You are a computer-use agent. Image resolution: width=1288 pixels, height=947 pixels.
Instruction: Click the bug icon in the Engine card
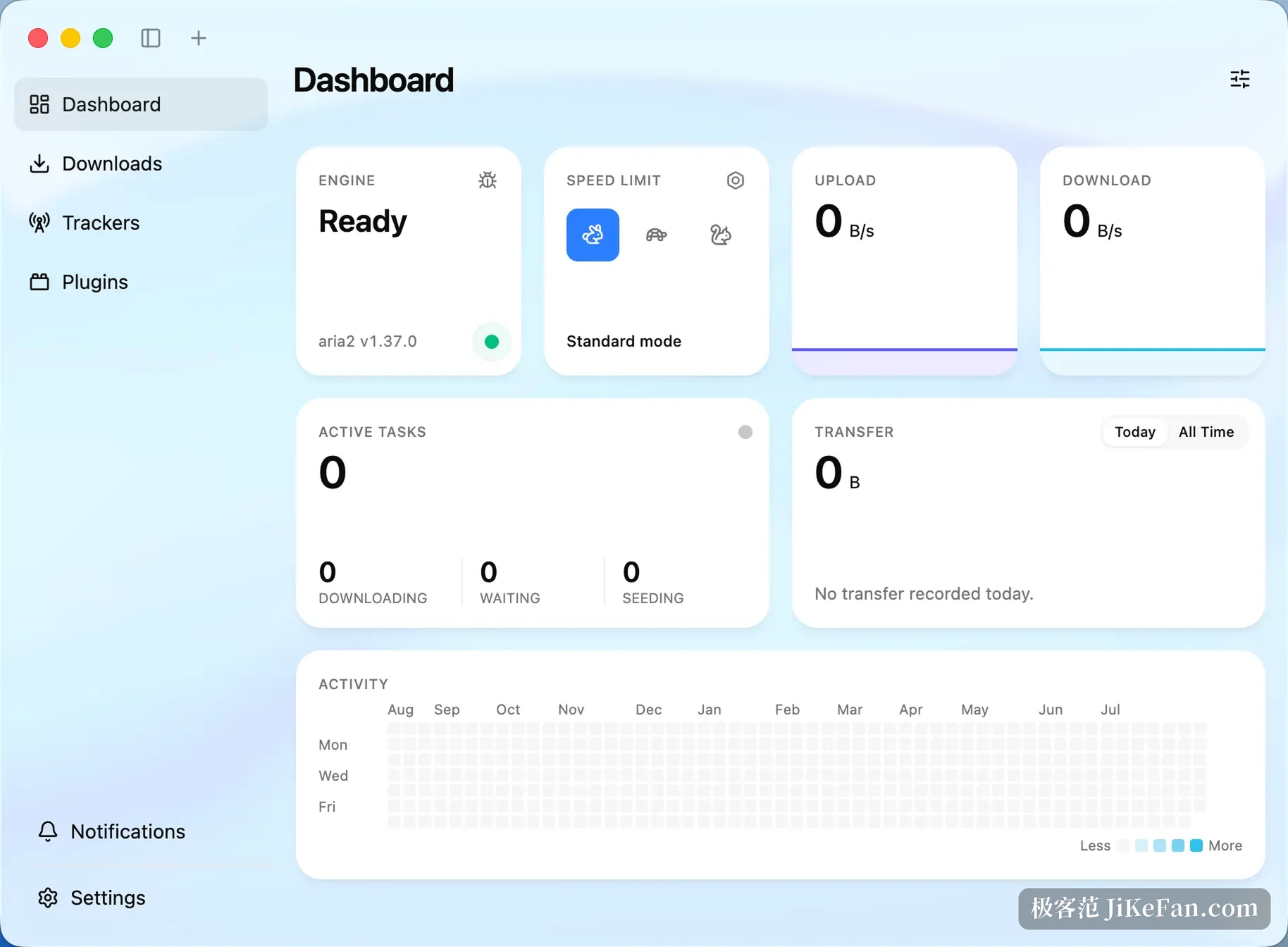pos(488,180)
